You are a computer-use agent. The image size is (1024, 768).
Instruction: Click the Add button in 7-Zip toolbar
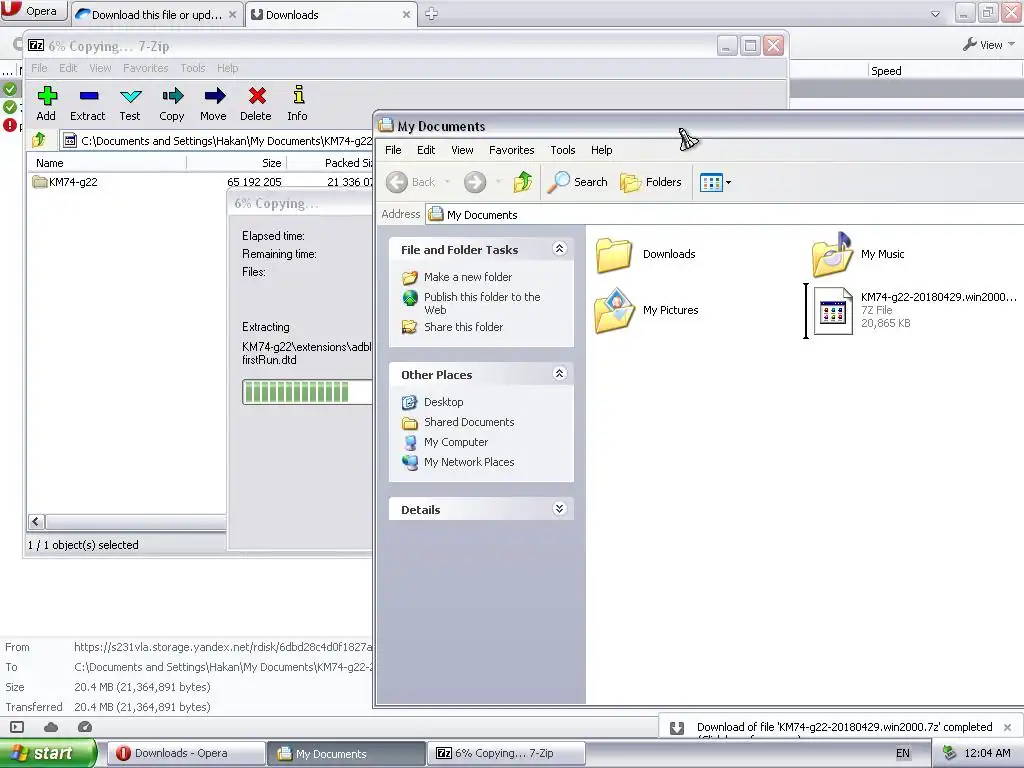(46, 103)
